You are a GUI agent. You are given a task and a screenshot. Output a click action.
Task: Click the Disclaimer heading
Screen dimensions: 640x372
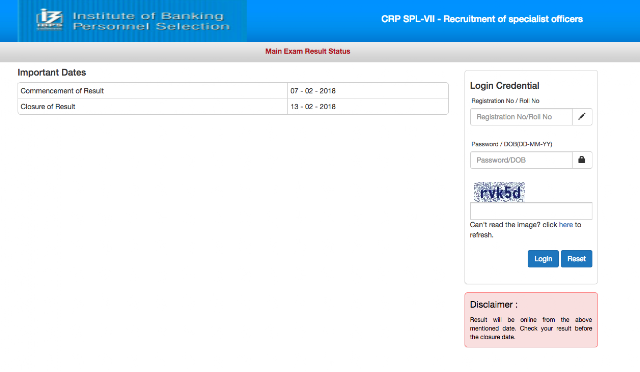[494, 305]
